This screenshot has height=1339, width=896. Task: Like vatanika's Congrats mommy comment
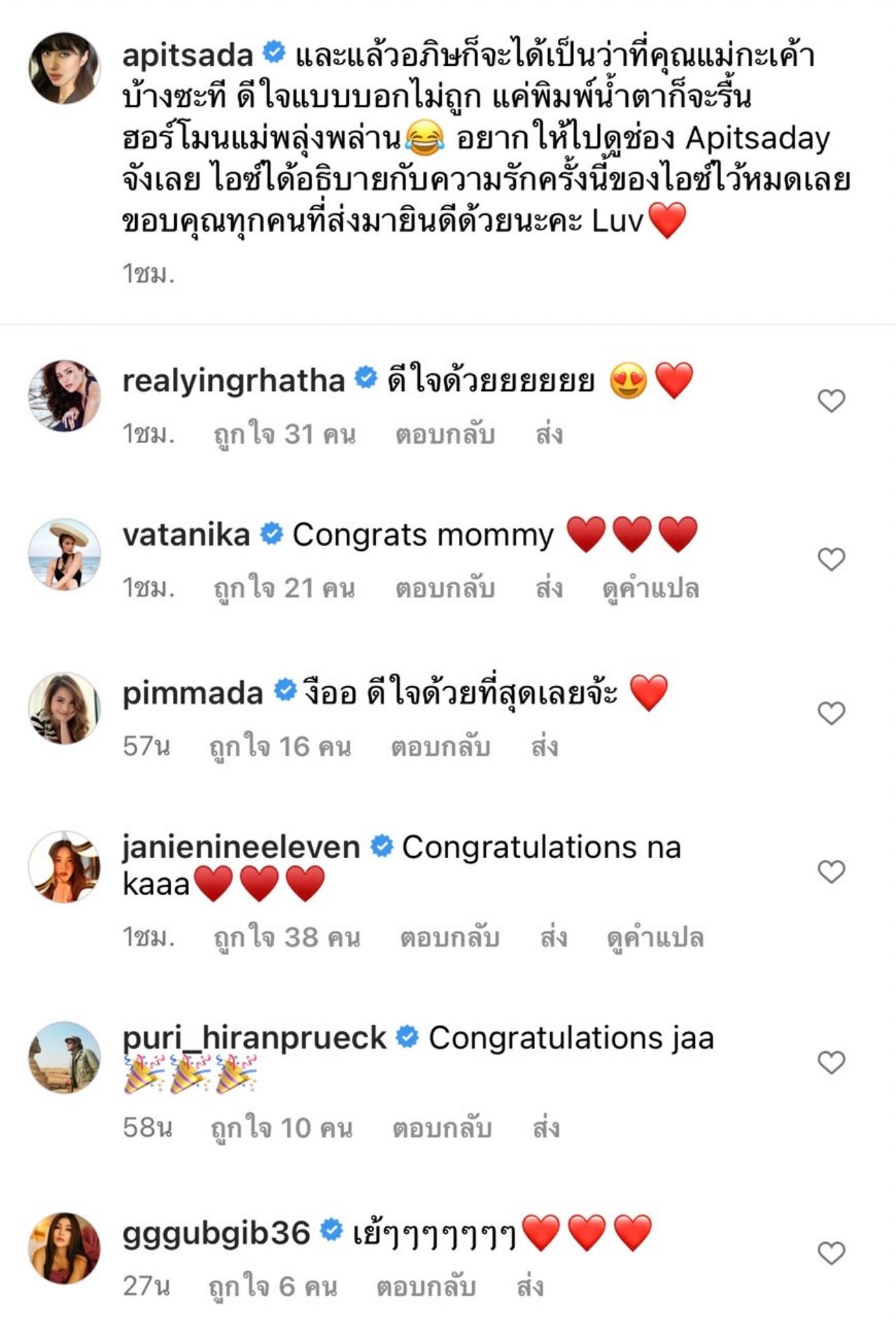(x=831, y=559)
